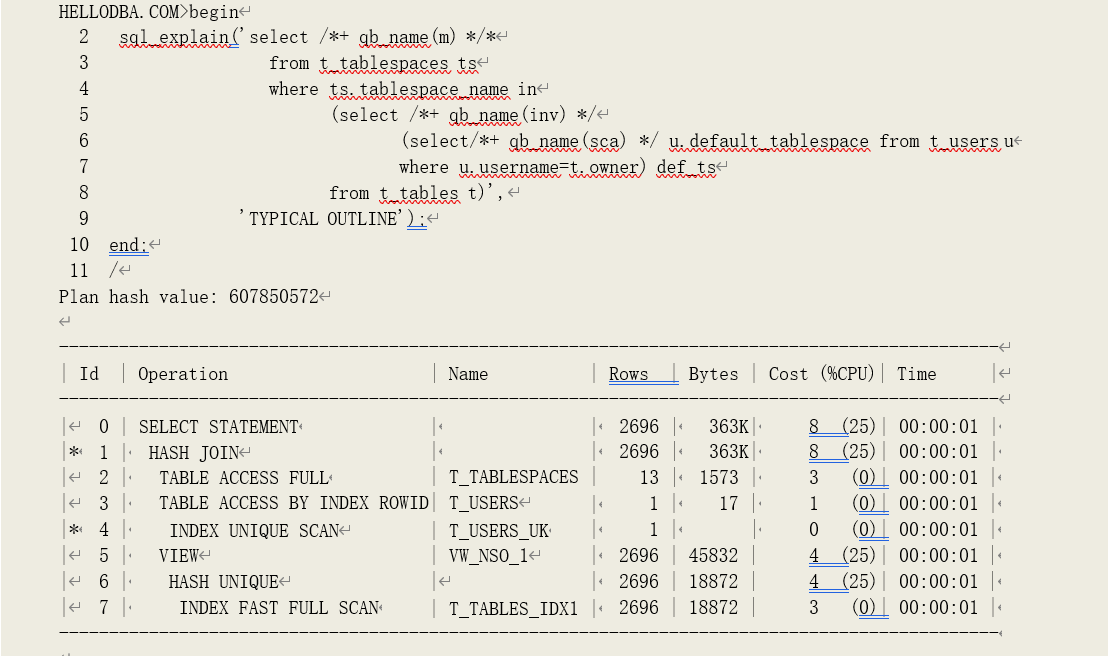The image size is (1109, 656).
Task: Click the 'qb_name(inv)' hint text
Action: coord(507,115)
